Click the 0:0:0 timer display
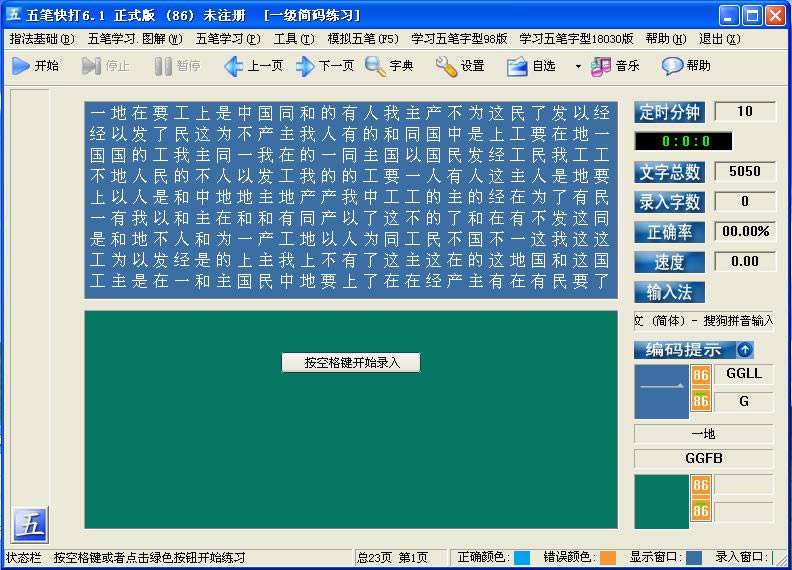This screenshot has width=792, height=570. point(683,141)
